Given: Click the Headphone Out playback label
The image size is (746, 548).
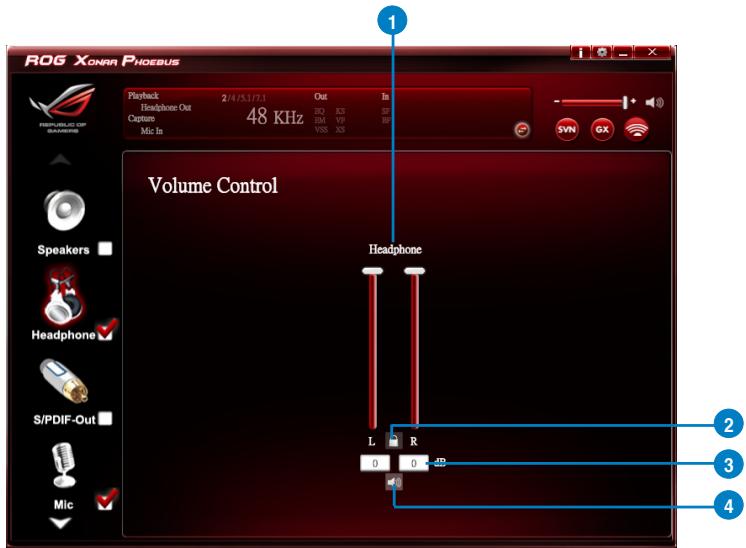Looking at the screenshot, I should [x=166, y=108].
